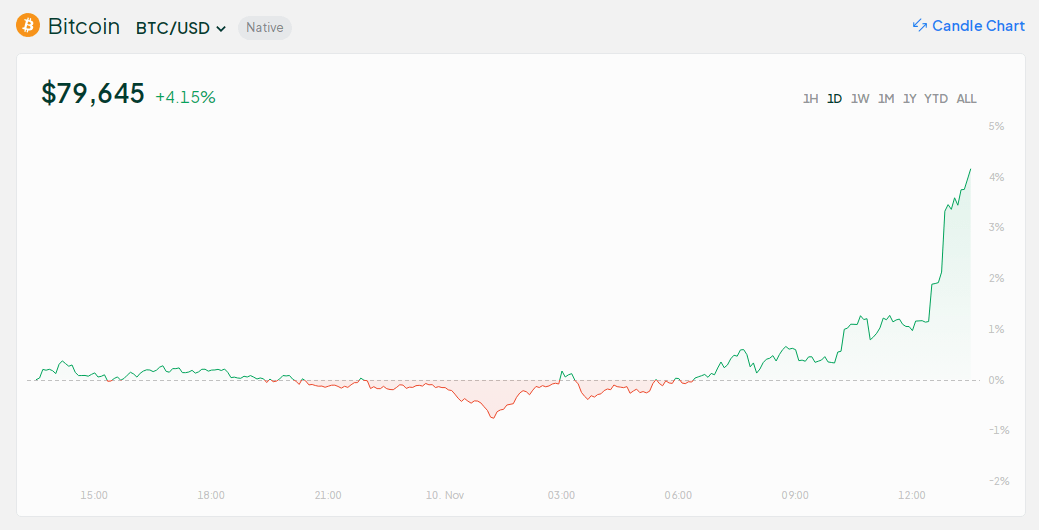1039x530 pixels.
Task: Select the 1D time range
Action: pos(834,99)
